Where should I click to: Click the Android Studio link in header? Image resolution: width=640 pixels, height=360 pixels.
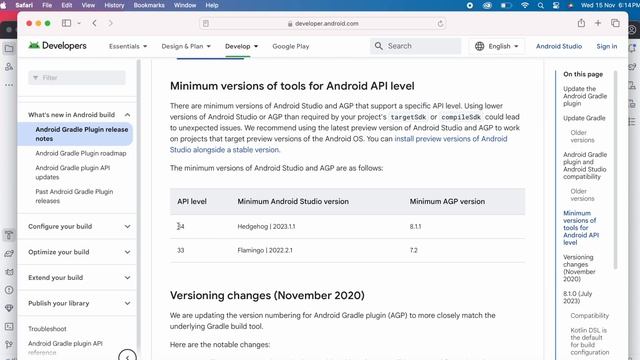click(559, 46)
